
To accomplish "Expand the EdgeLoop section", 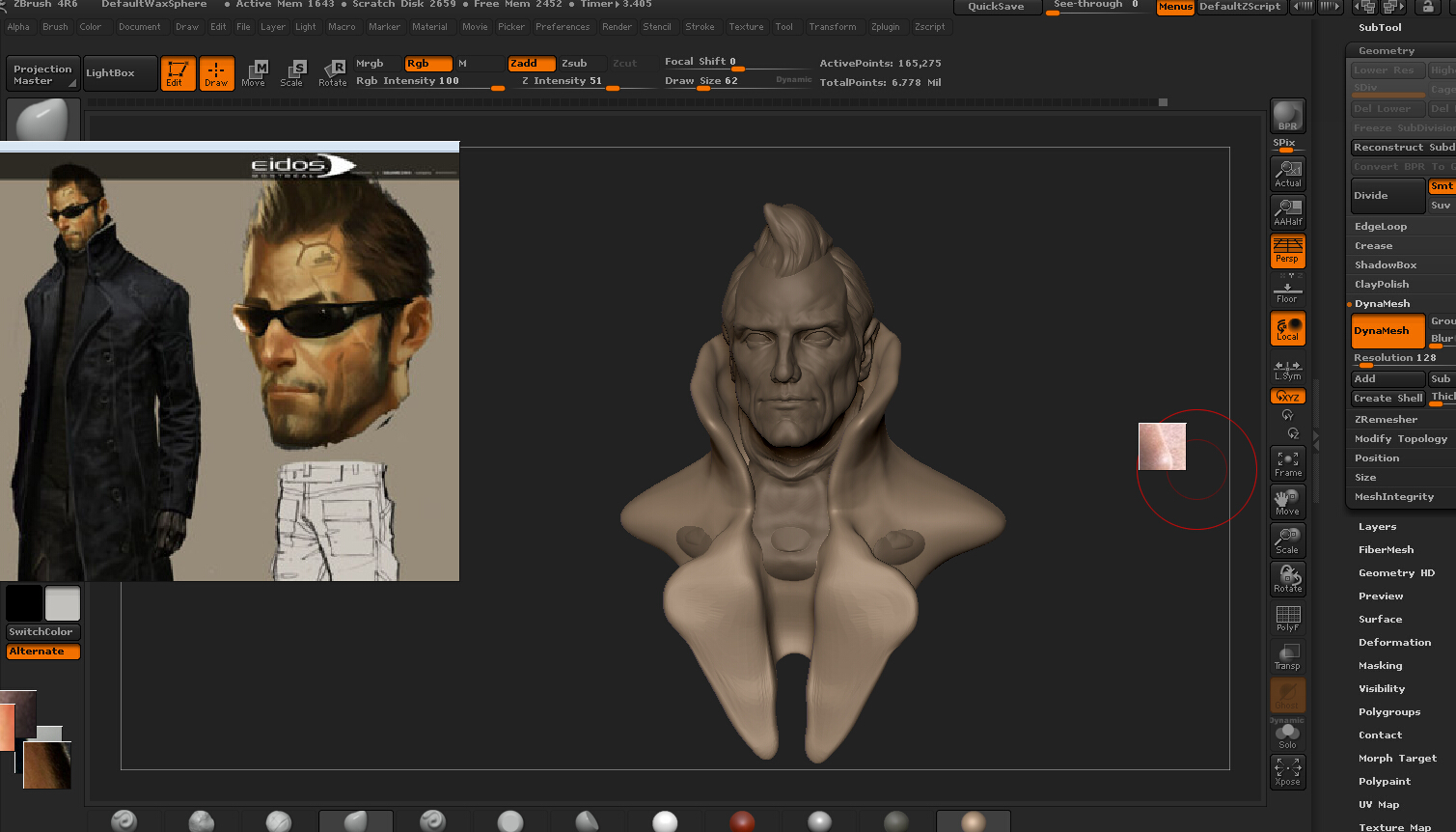I will [1381, 227].
